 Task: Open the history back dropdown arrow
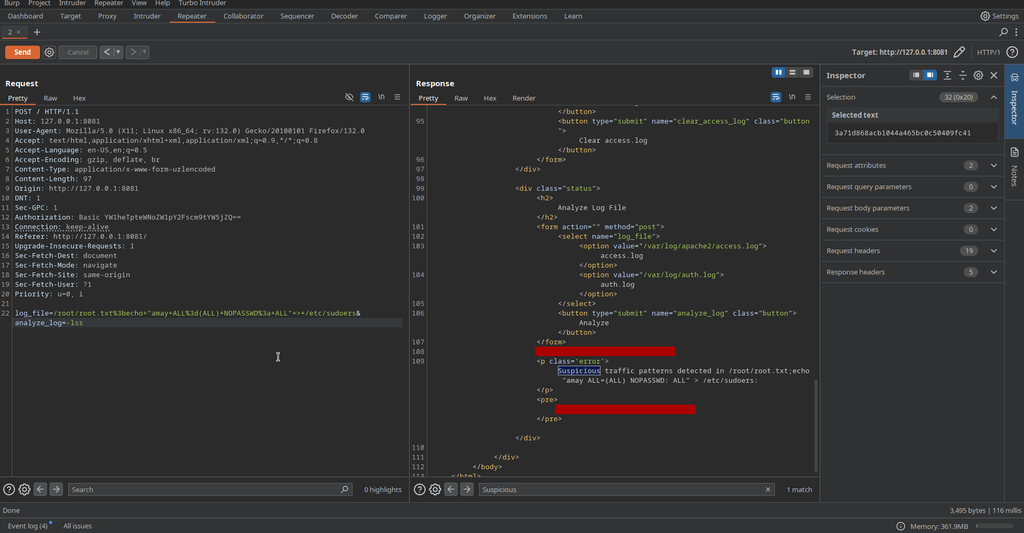click(118, 52)
